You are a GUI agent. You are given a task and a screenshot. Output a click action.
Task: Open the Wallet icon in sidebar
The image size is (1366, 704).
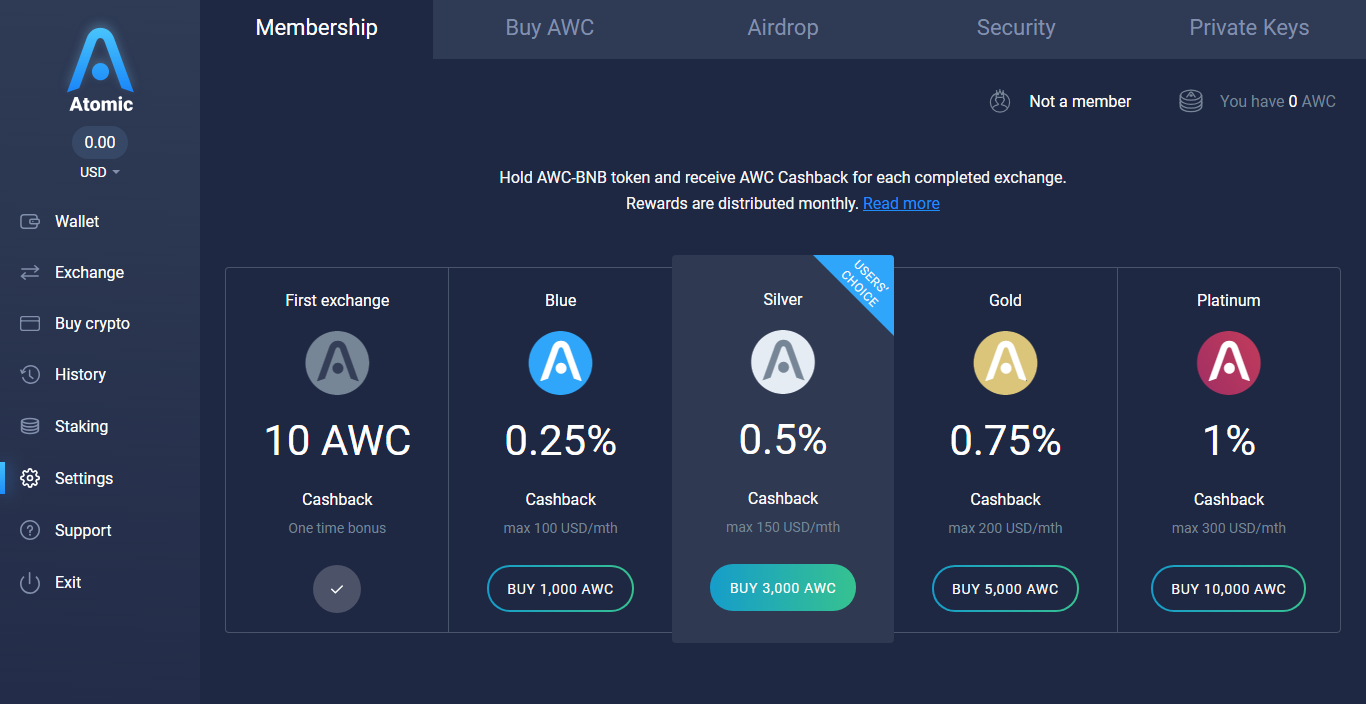(x=30, y=222)
